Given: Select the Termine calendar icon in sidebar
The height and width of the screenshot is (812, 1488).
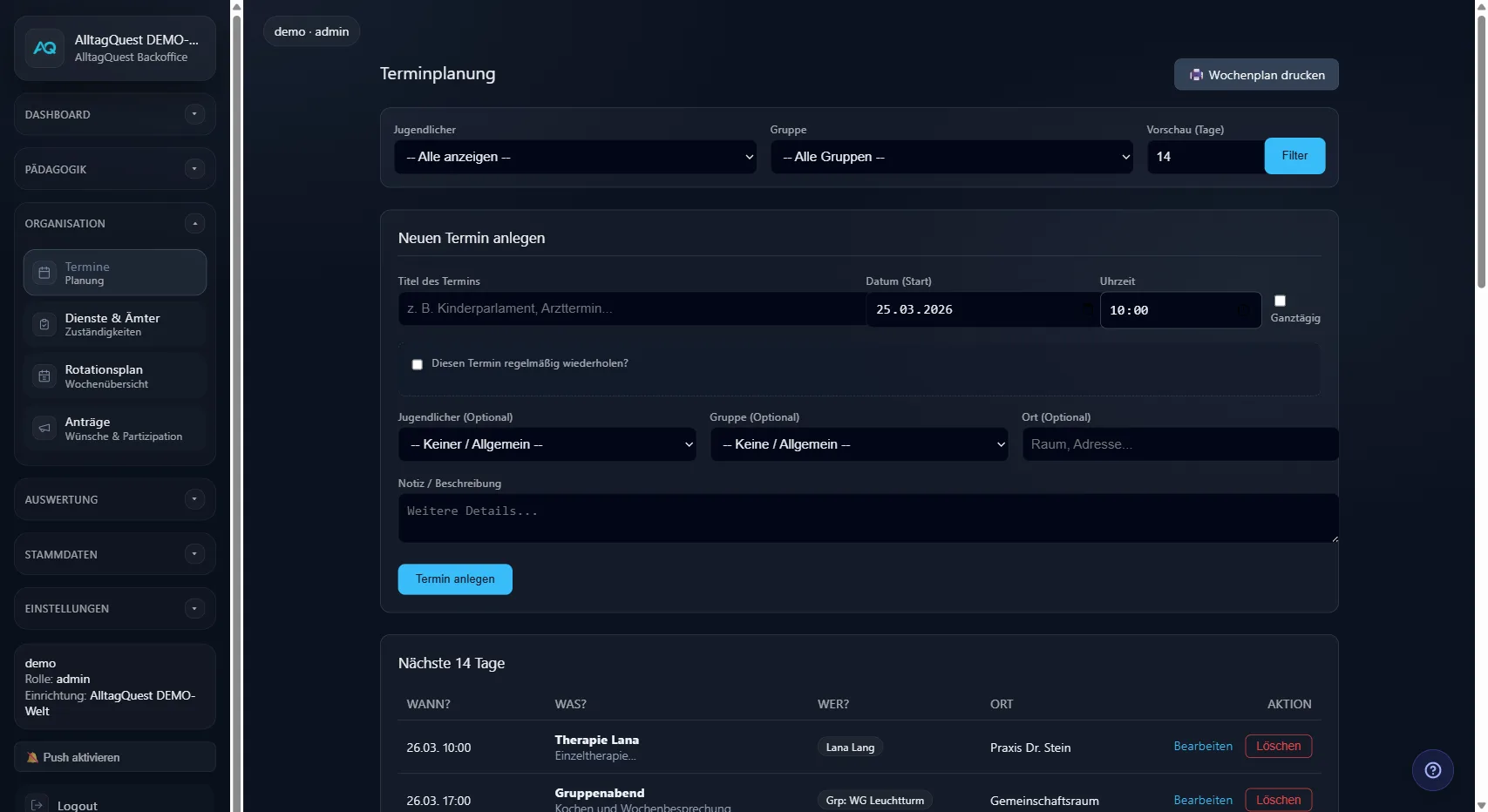Looking at the screenshot, I should (x=44, y=273).
